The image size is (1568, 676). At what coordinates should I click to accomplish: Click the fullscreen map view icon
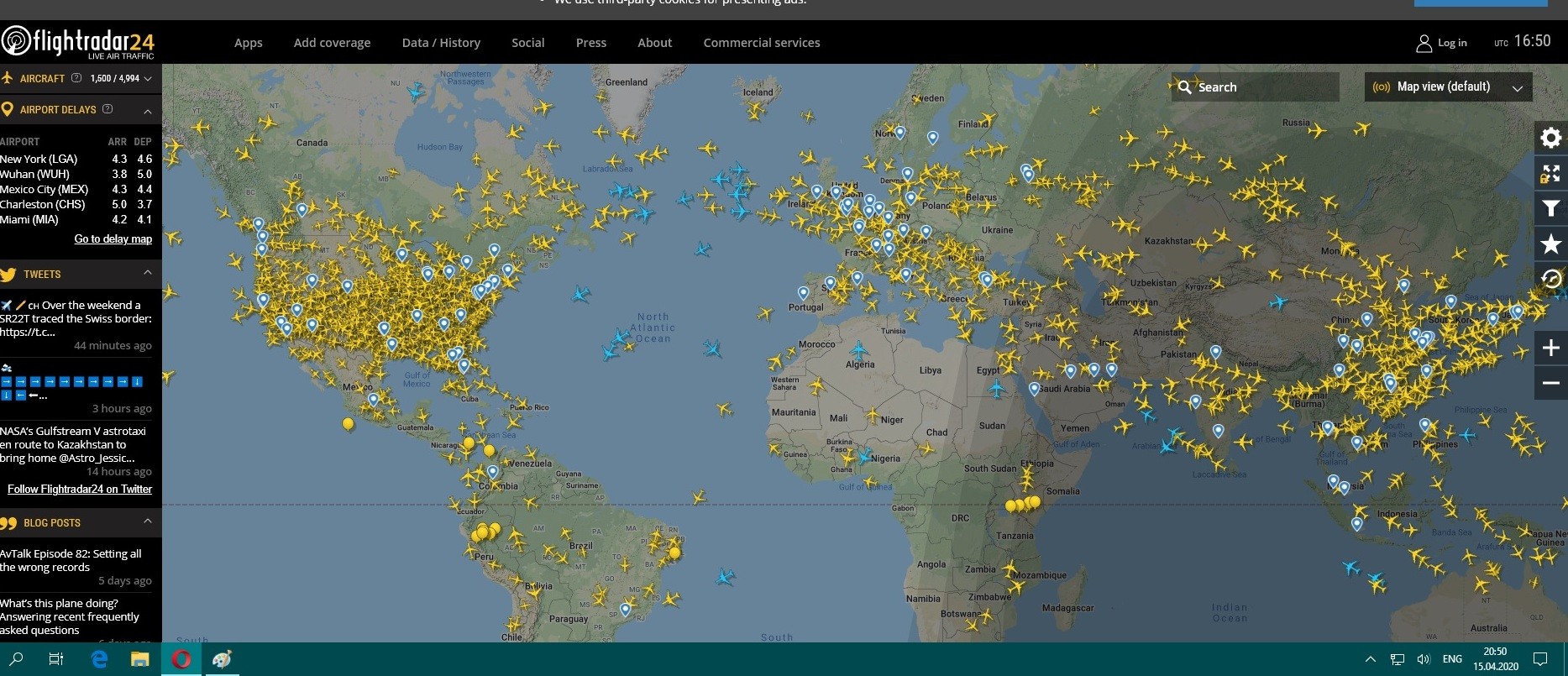point(1550,174)
